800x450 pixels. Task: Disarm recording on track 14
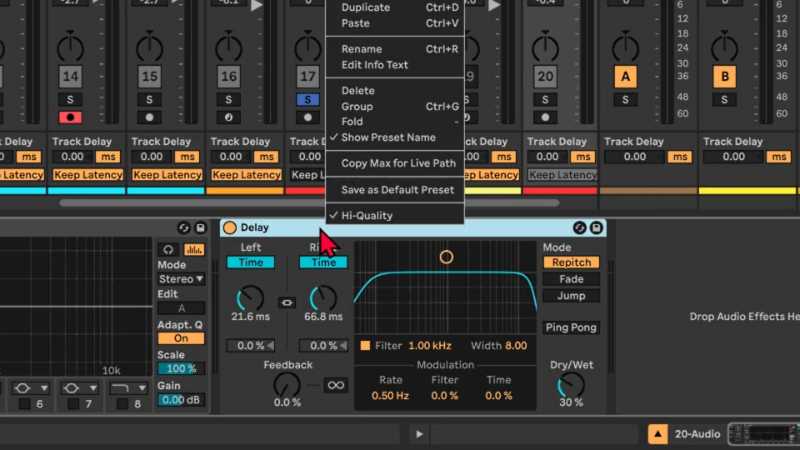(70, 117)
